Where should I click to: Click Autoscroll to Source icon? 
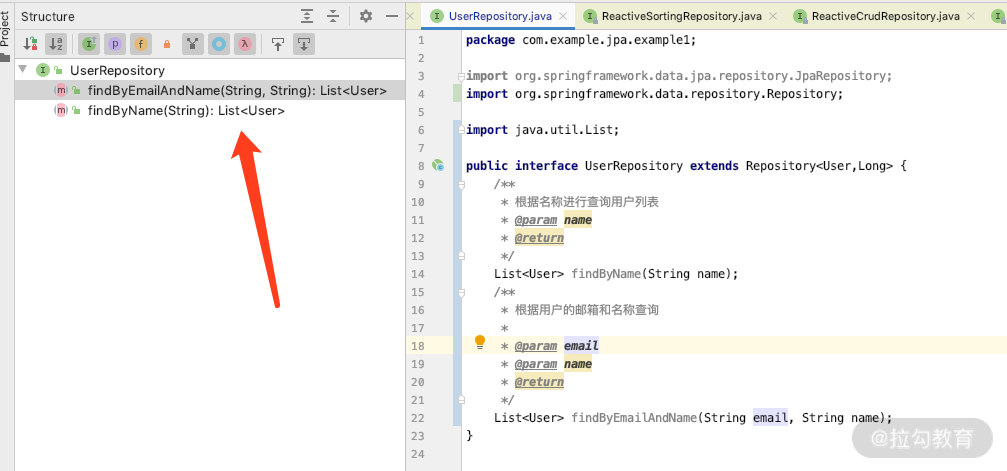(x=277, y=44)
